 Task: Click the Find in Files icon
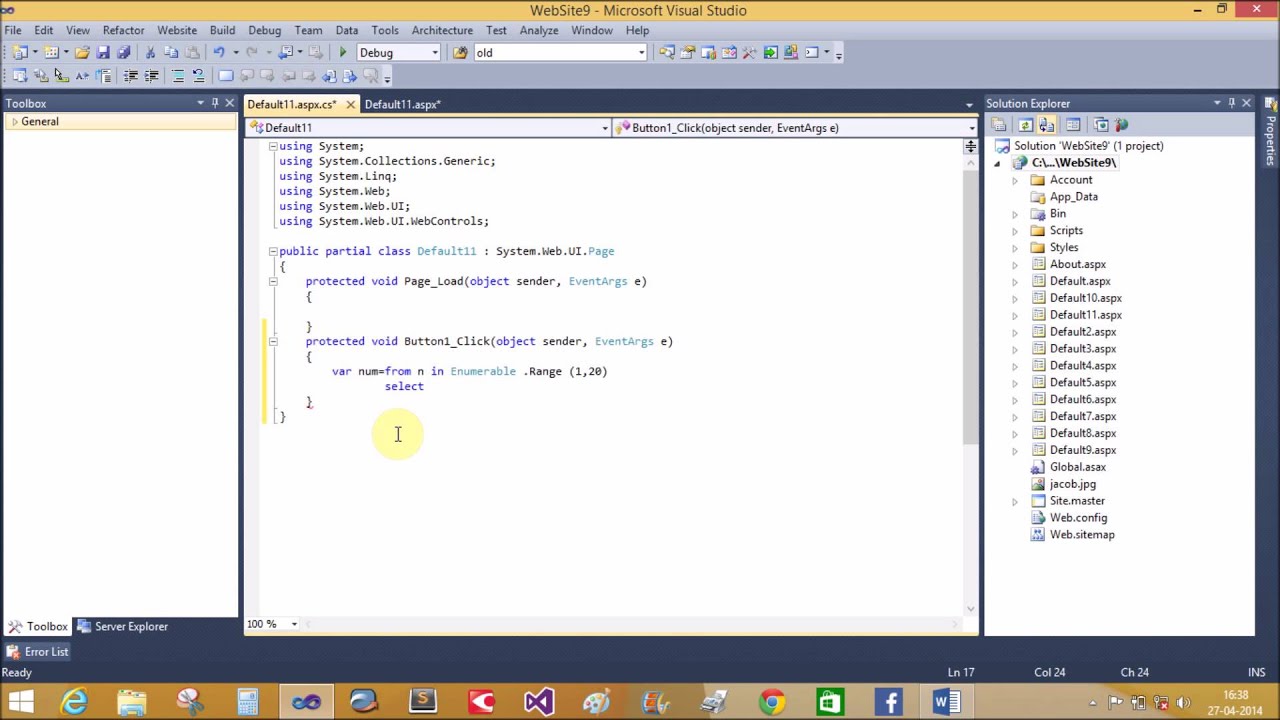461,53
